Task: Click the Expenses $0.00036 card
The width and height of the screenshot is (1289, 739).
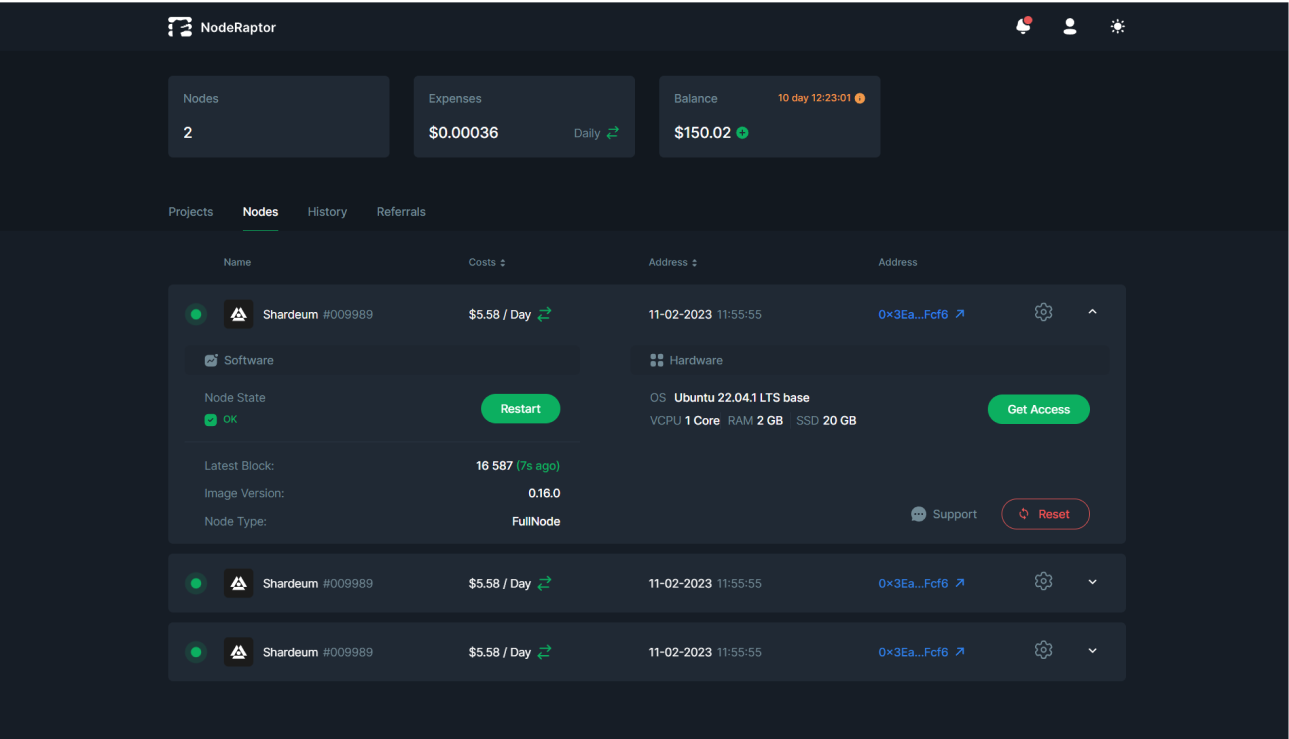Action: (x=524, y=116)
